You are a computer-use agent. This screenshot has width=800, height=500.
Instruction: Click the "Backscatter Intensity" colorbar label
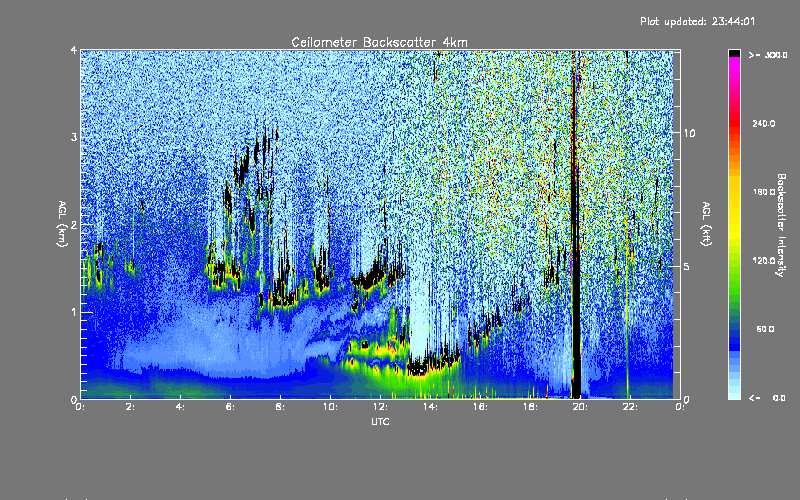(x=781, y=225)
